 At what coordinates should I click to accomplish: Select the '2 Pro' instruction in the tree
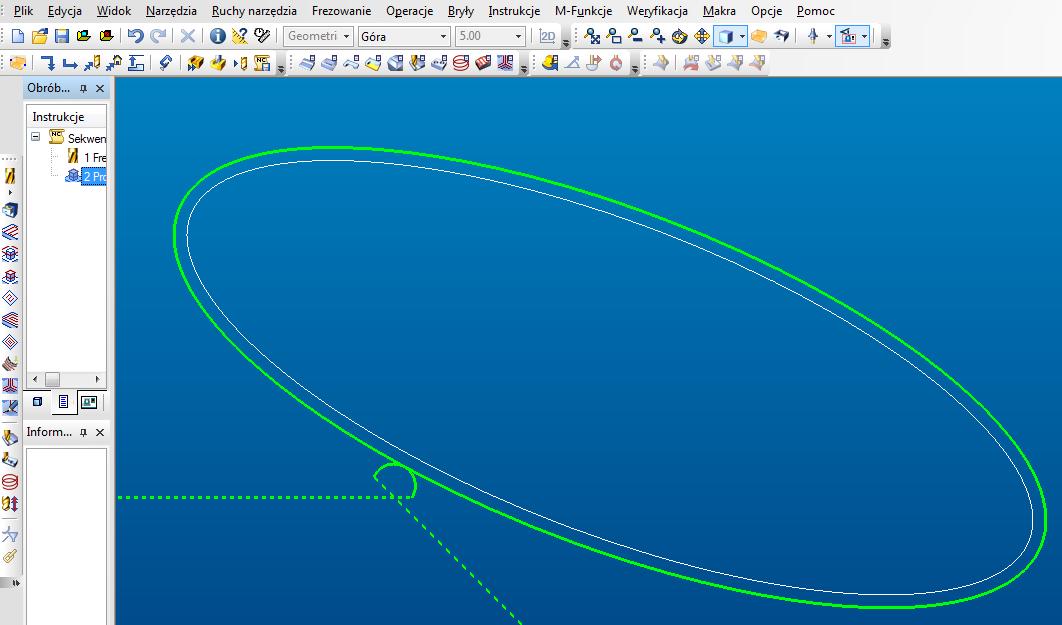pyautogui.click(x=94, y=177)
